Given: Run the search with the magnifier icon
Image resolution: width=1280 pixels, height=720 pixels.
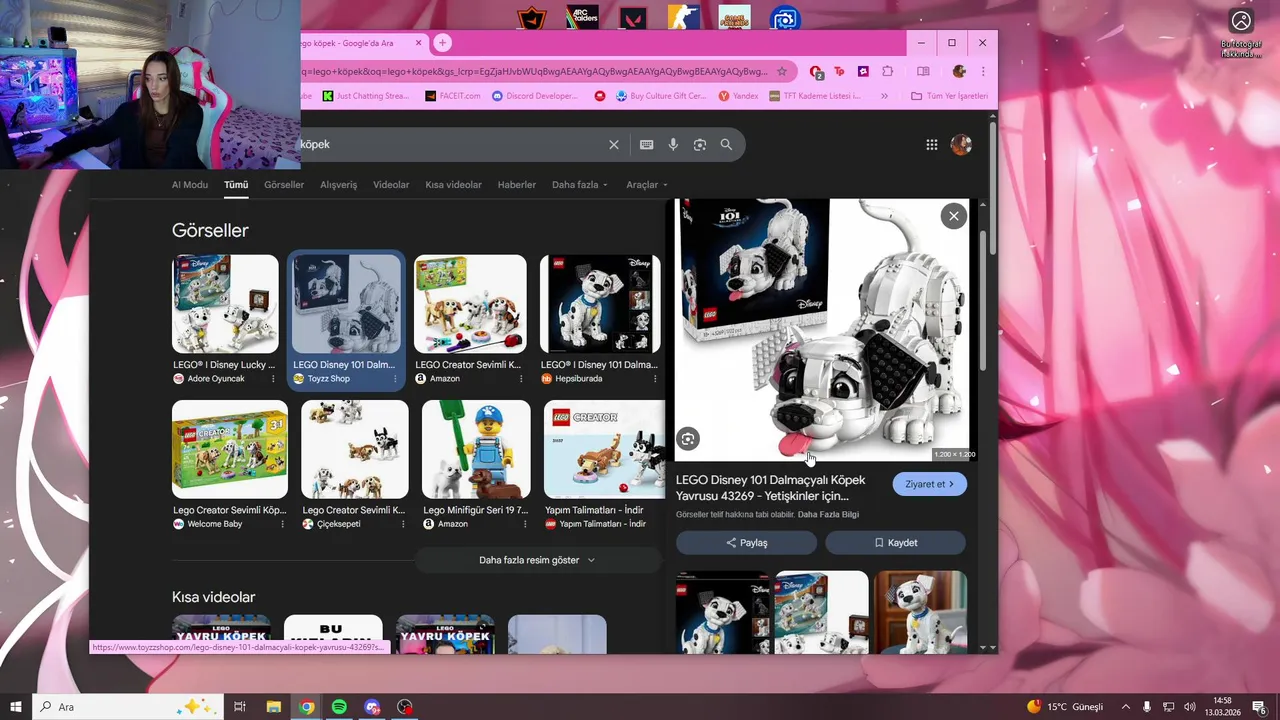Looking at the screenshot, I should 726,145.
